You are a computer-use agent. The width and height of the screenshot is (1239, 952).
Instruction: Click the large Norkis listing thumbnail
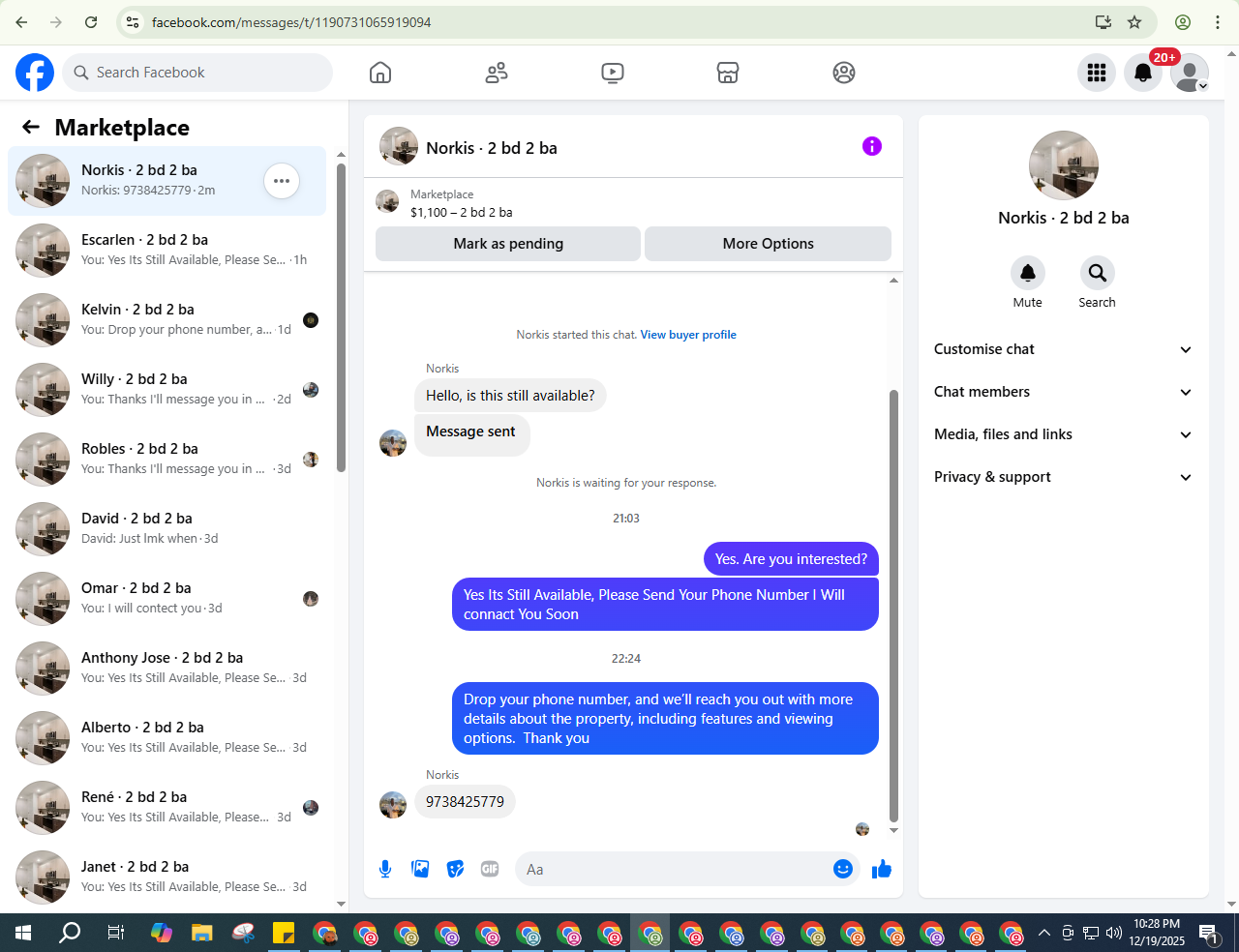pyautogui.click(x=1064, y=165)
